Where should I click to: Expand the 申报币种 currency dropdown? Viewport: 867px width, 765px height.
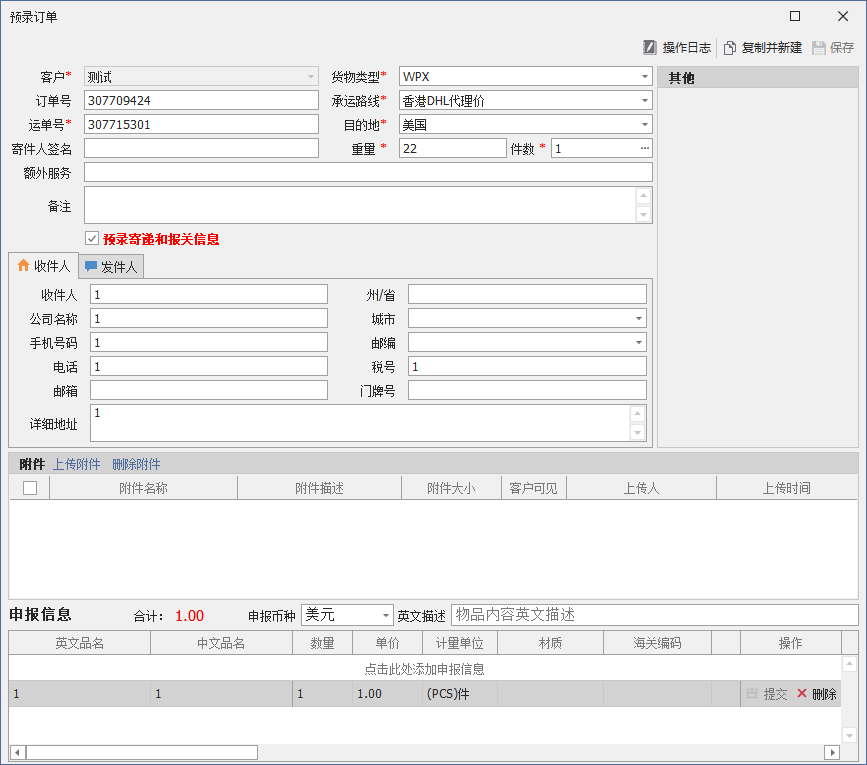coord(385,615)
